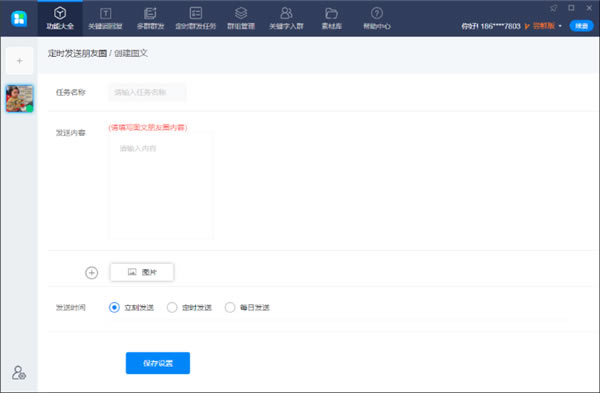Open the 关键词回复 tab

(105, 18)
